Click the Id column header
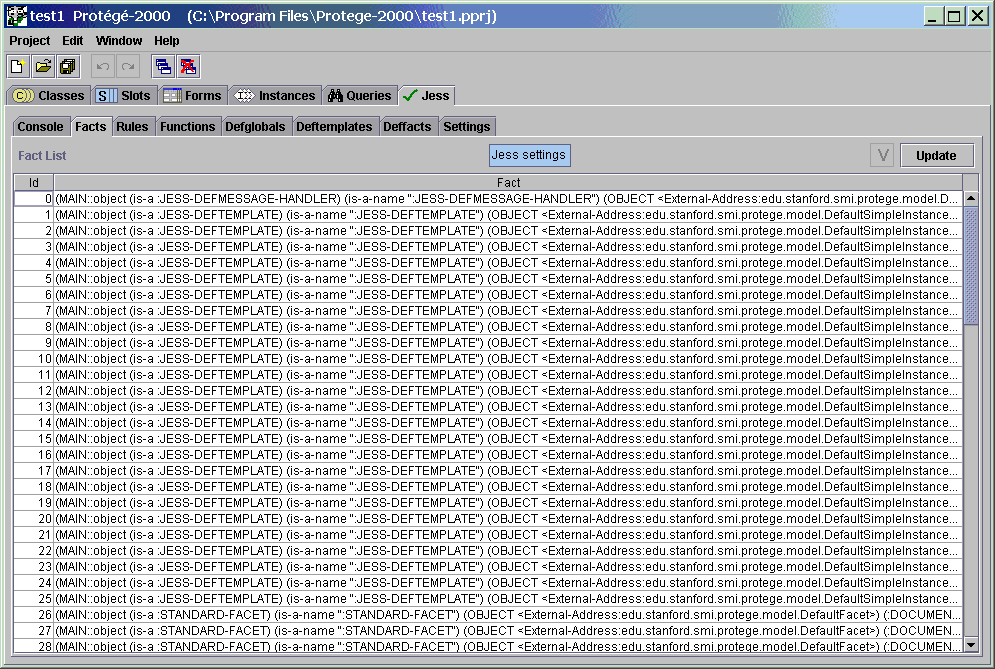Viewport: 995px width, 669px height. click(x=34, y=183)
